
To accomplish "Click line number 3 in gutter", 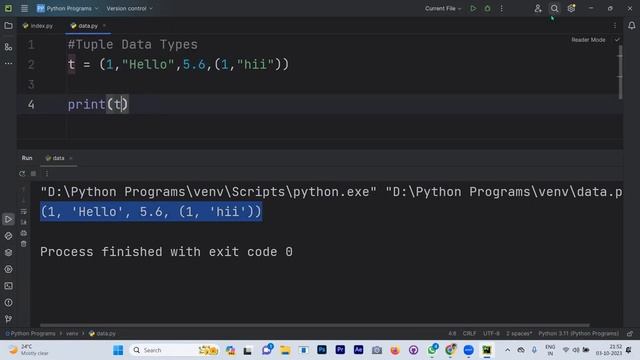I will pos(31,84).
